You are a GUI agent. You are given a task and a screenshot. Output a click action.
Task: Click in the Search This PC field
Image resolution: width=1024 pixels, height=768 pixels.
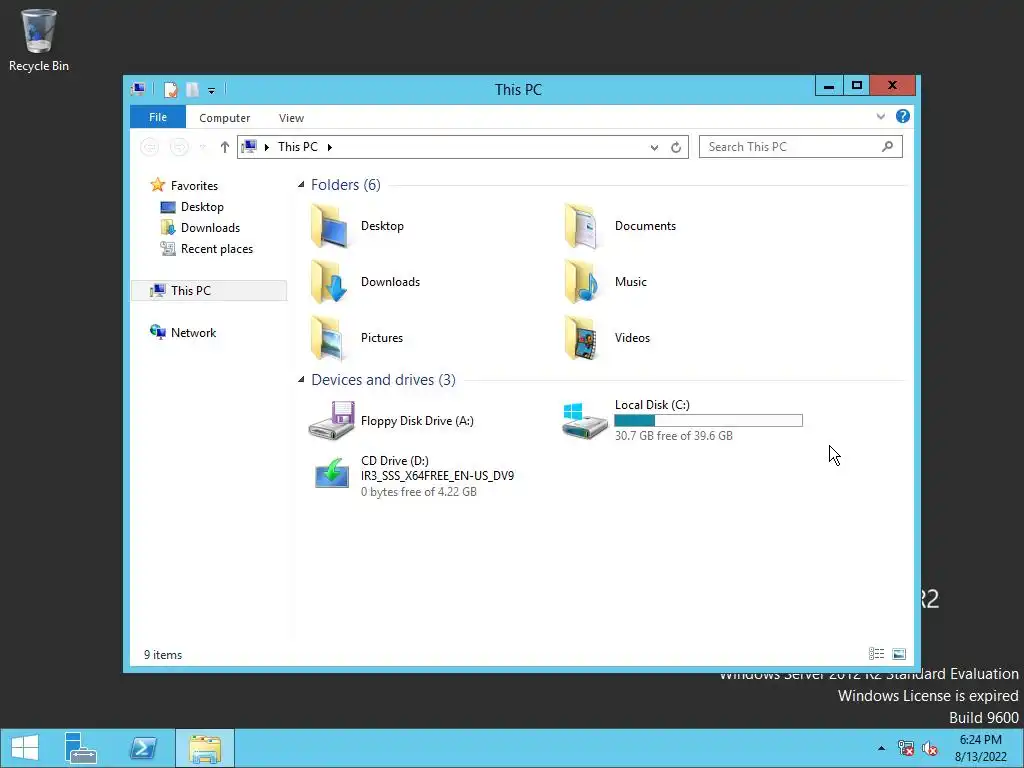pos(801,147)
